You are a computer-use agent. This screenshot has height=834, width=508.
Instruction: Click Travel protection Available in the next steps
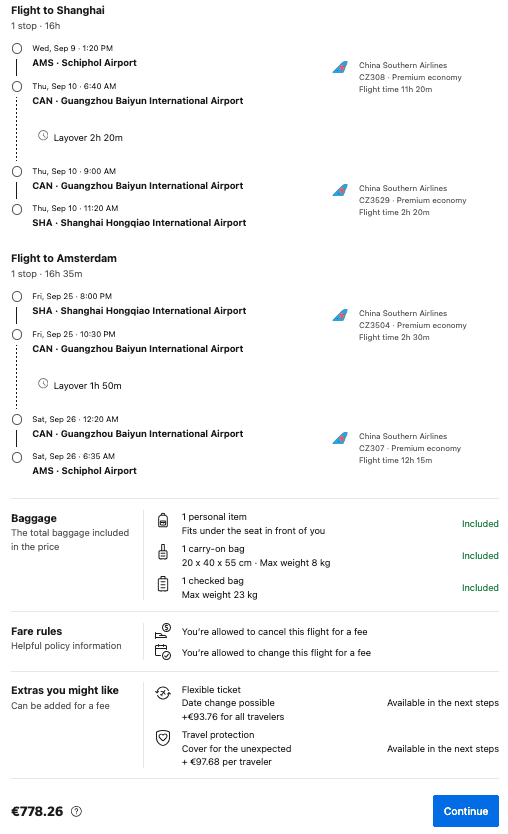[x=443, y=748]
